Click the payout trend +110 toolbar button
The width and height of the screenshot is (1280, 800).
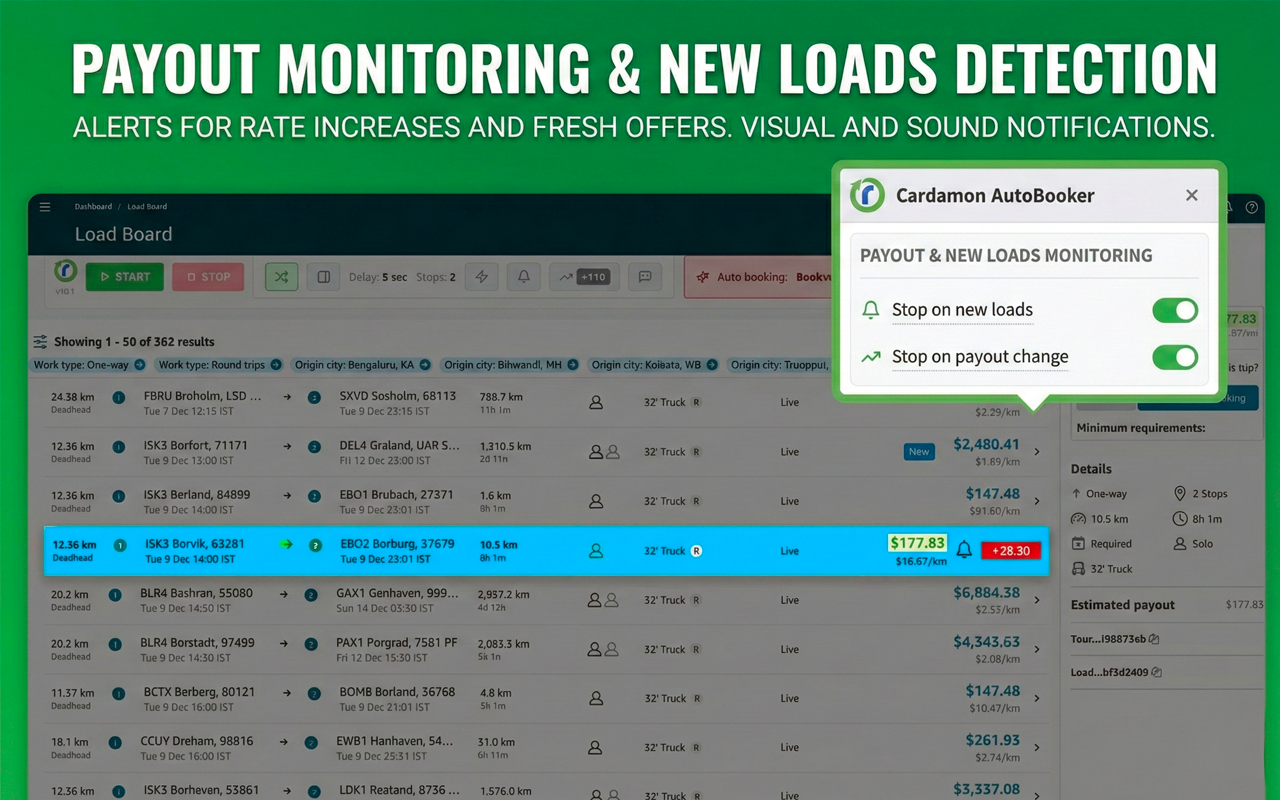(x=585, y=277)
